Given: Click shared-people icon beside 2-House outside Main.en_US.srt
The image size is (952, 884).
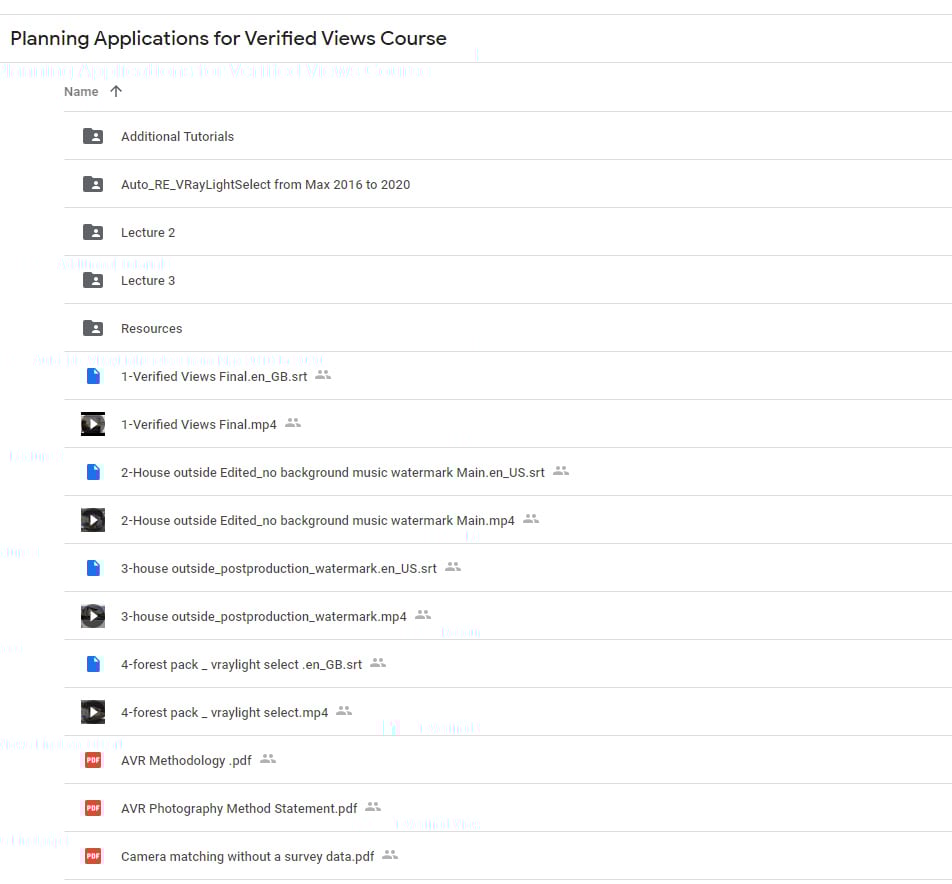Looking at the screenshot, I should pos(561,471).
